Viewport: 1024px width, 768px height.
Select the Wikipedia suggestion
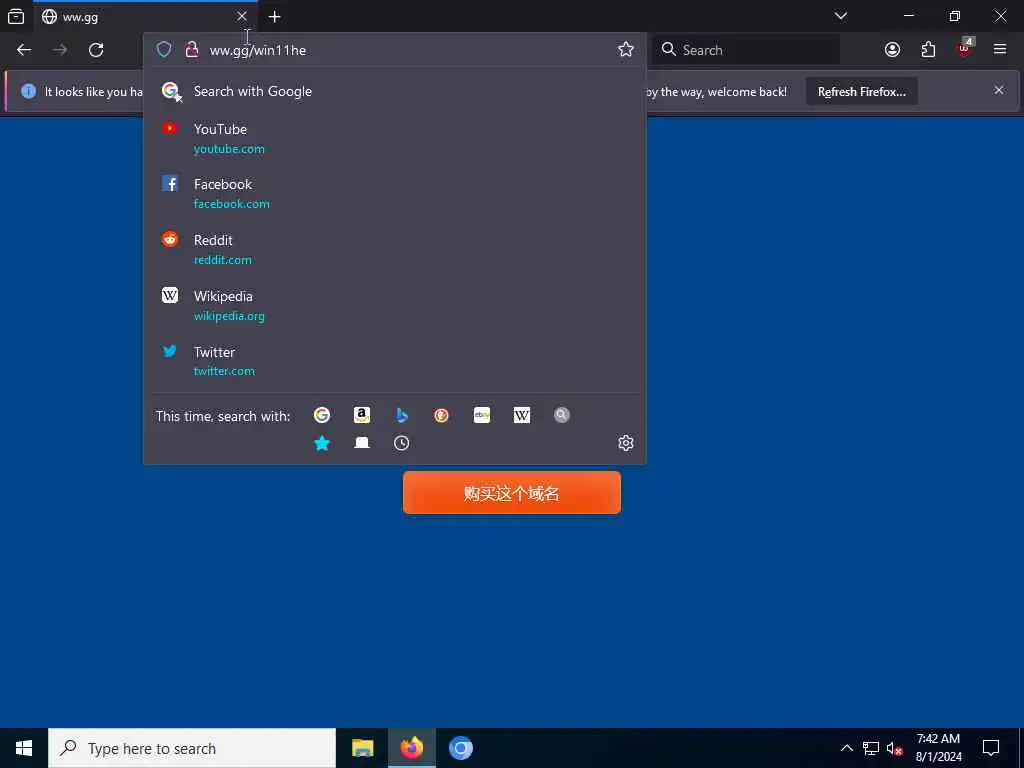pyautogui.click(x=394, y=306)
